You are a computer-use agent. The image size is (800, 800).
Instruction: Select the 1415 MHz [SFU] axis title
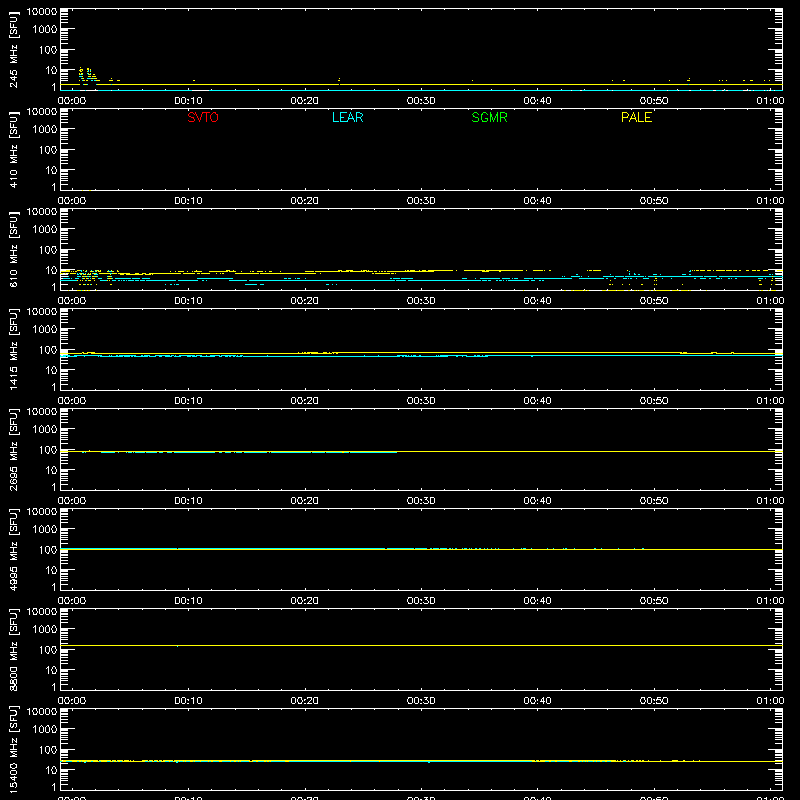(13, 349)
